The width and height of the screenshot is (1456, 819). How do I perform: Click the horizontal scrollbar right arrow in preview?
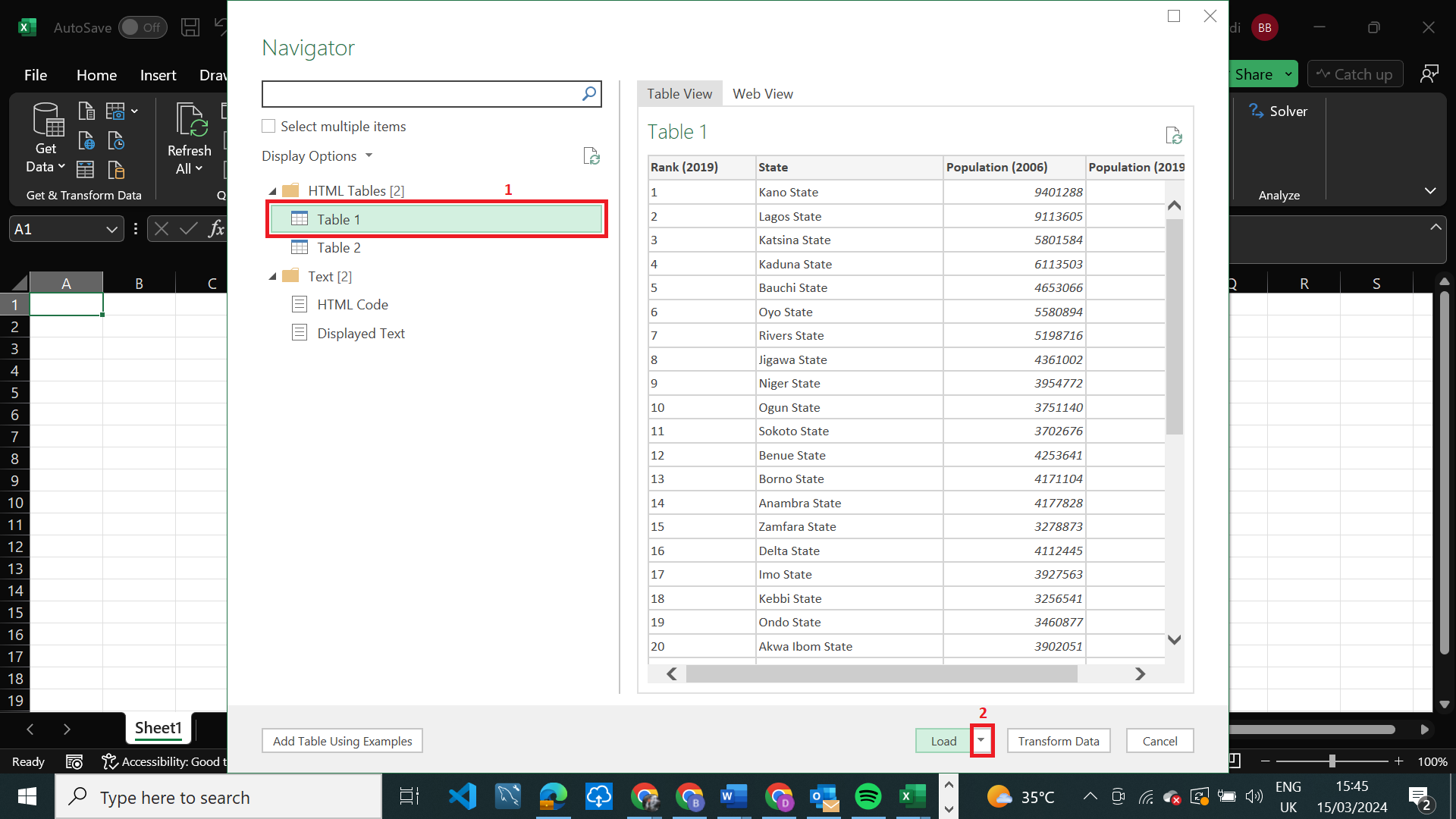(x=1139, y=674)
